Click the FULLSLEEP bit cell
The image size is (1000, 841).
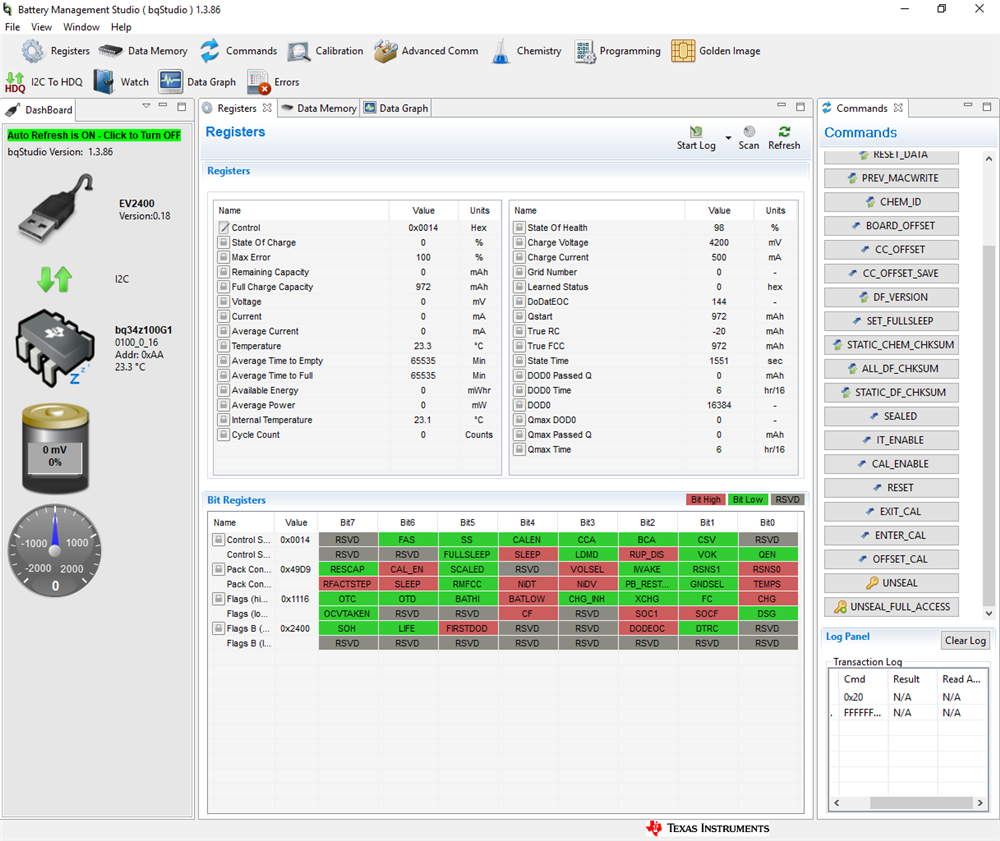point(467,554)
